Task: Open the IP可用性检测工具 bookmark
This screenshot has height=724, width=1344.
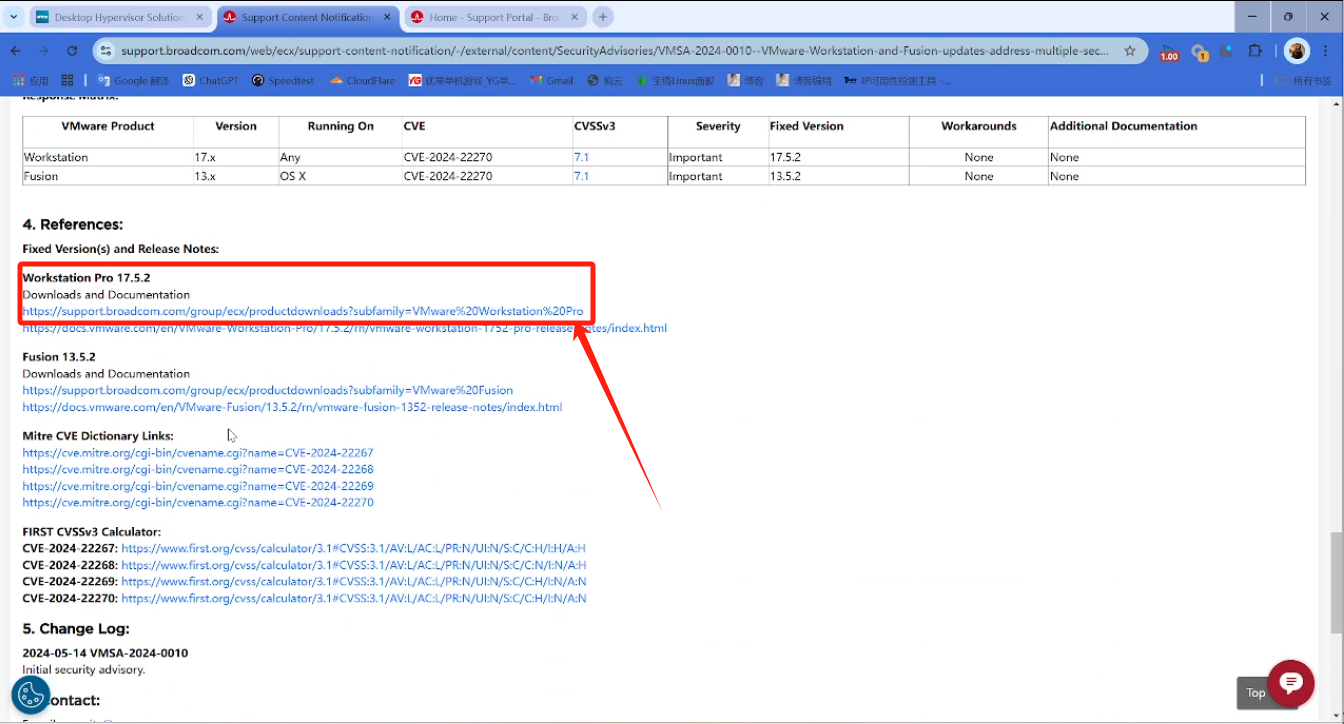Action: pos(898,80)
